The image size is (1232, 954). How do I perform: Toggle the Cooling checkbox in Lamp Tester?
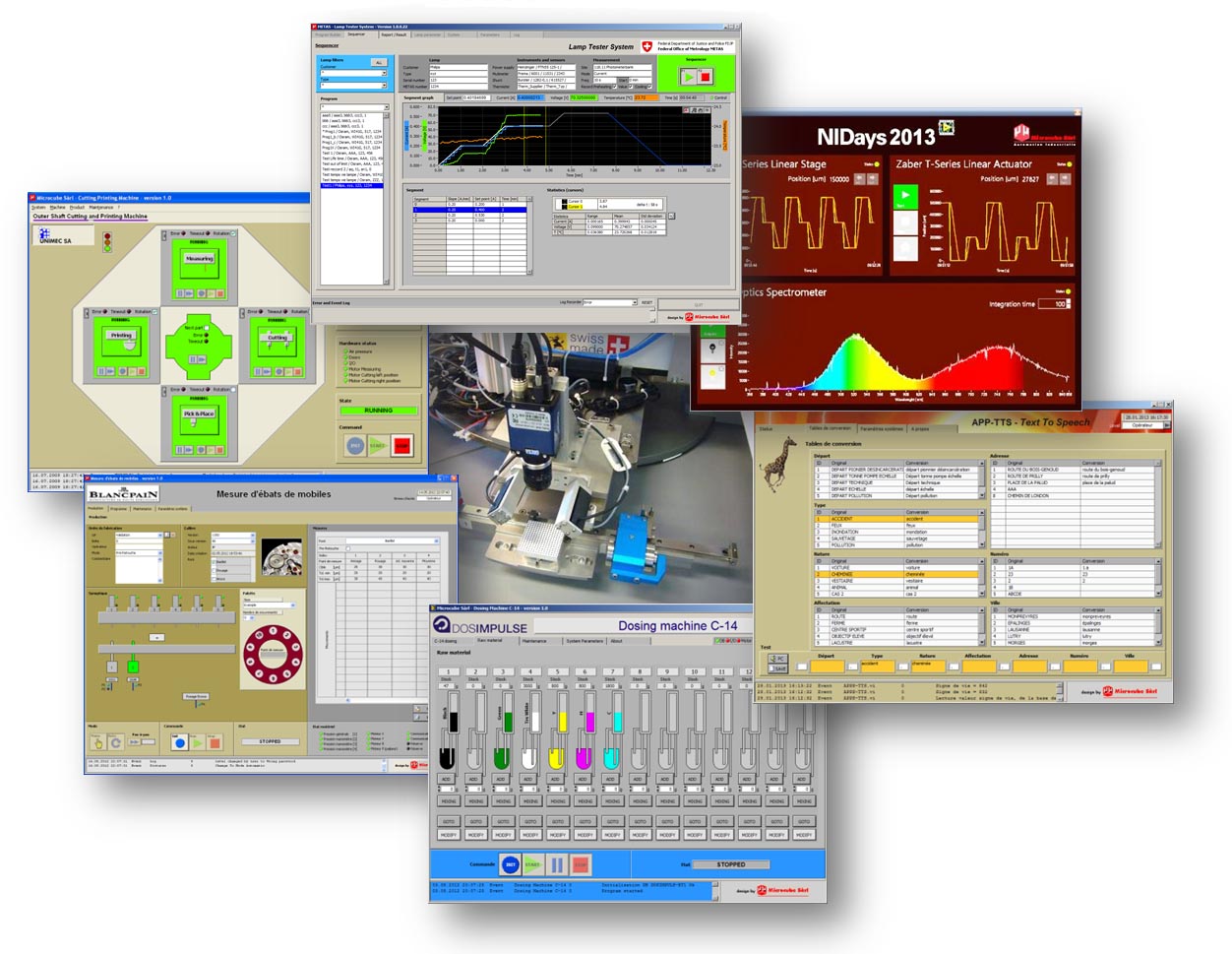[649, 86]
